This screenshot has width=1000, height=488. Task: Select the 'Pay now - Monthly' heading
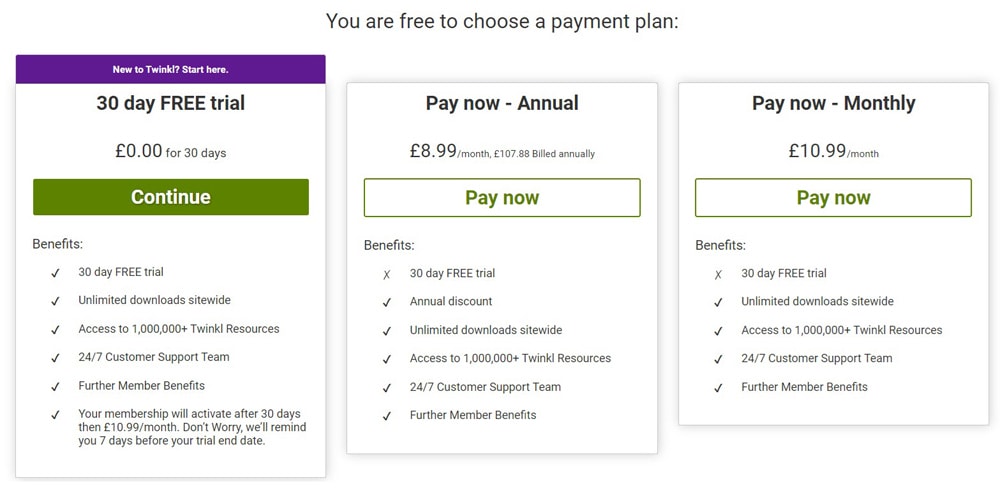click(833, 103)
